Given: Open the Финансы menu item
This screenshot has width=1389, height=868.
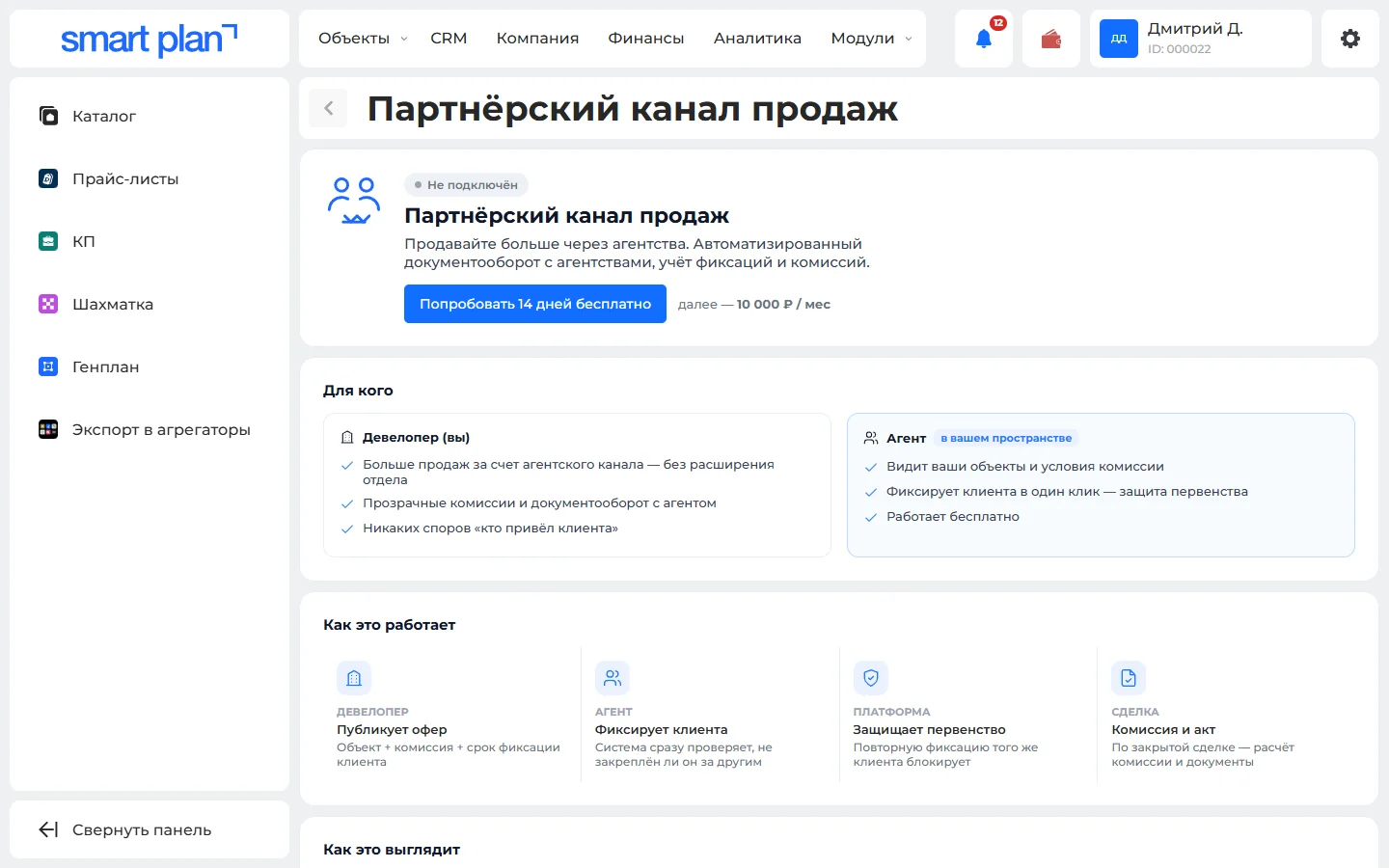Looking at the screenshot, I should 646,39.
